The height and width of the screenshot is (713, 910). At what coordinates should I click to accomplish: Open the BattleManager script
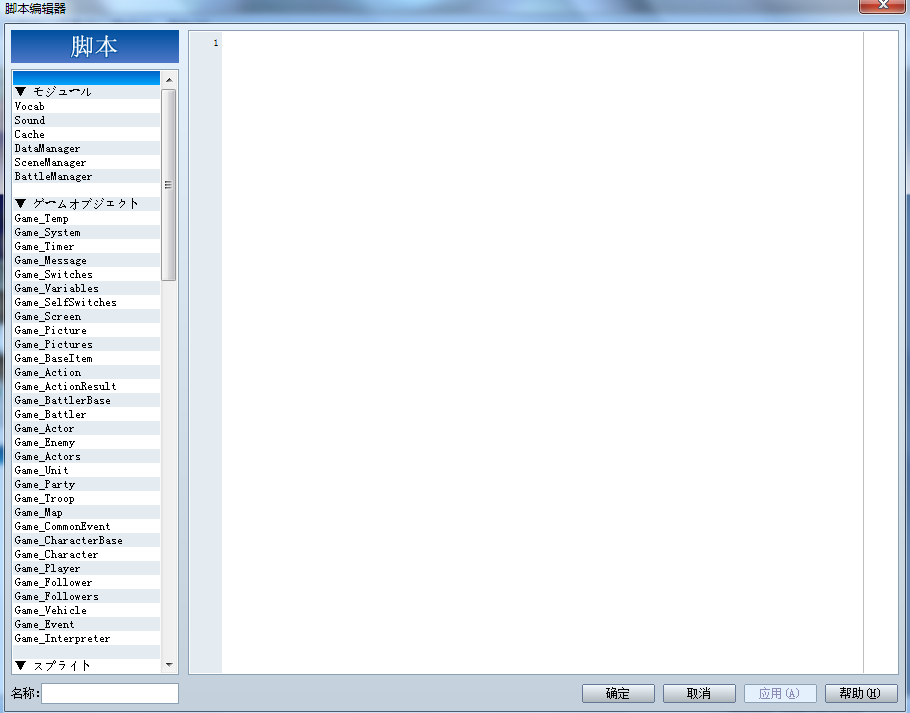pyautogui.click(x=53, y=176)
